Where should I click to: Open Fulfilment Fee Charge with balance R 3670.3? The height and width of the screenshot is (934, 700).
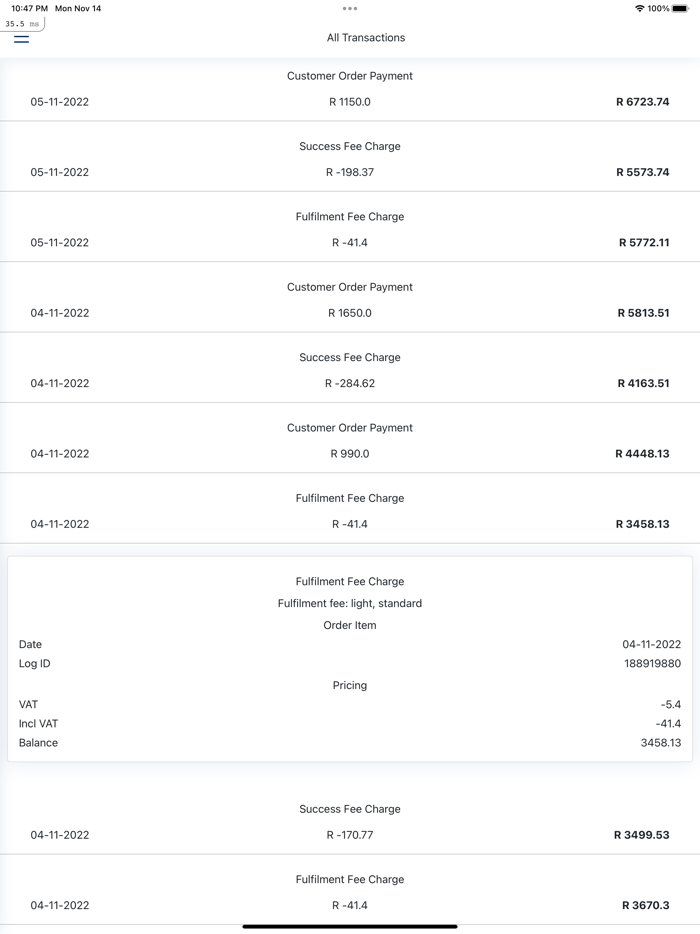(x=350, y=892)
